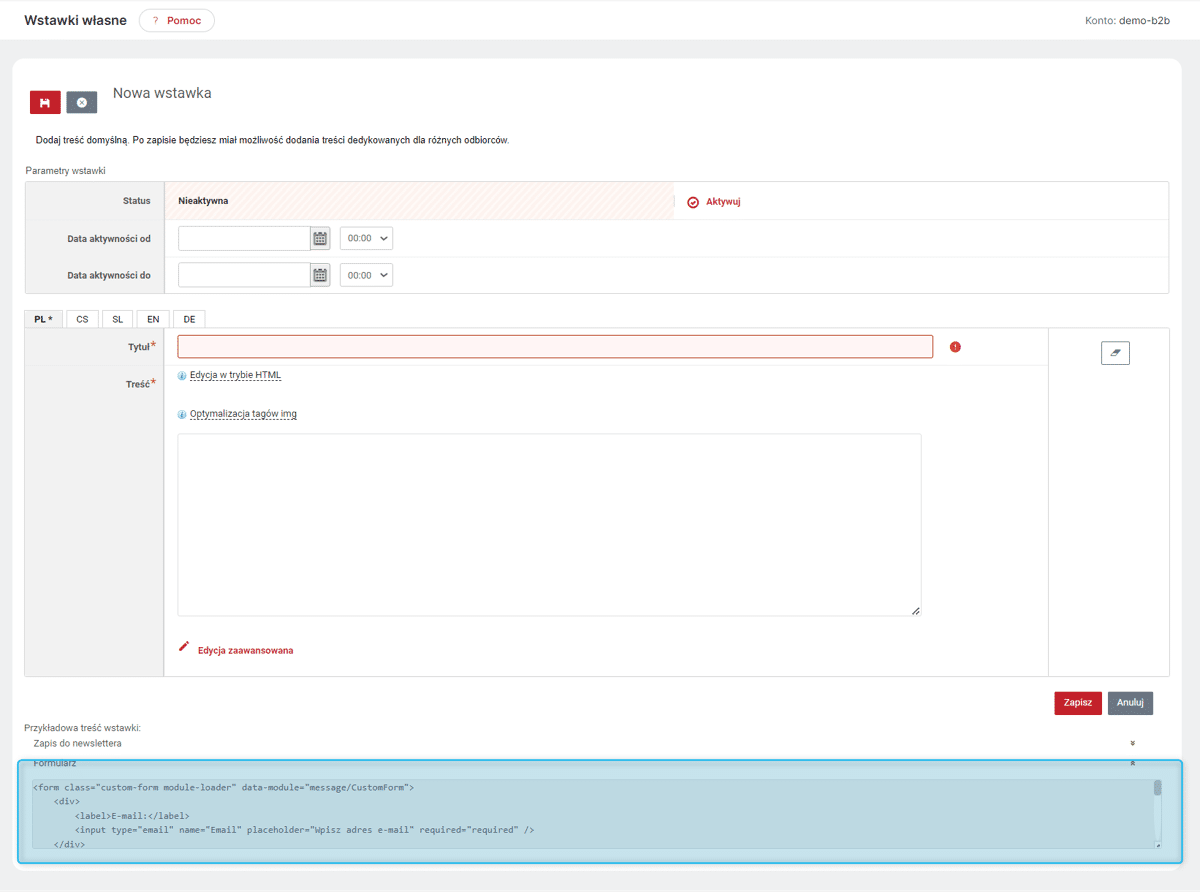
Task: Click the Anuluj button
Action: click(1130, 703)
